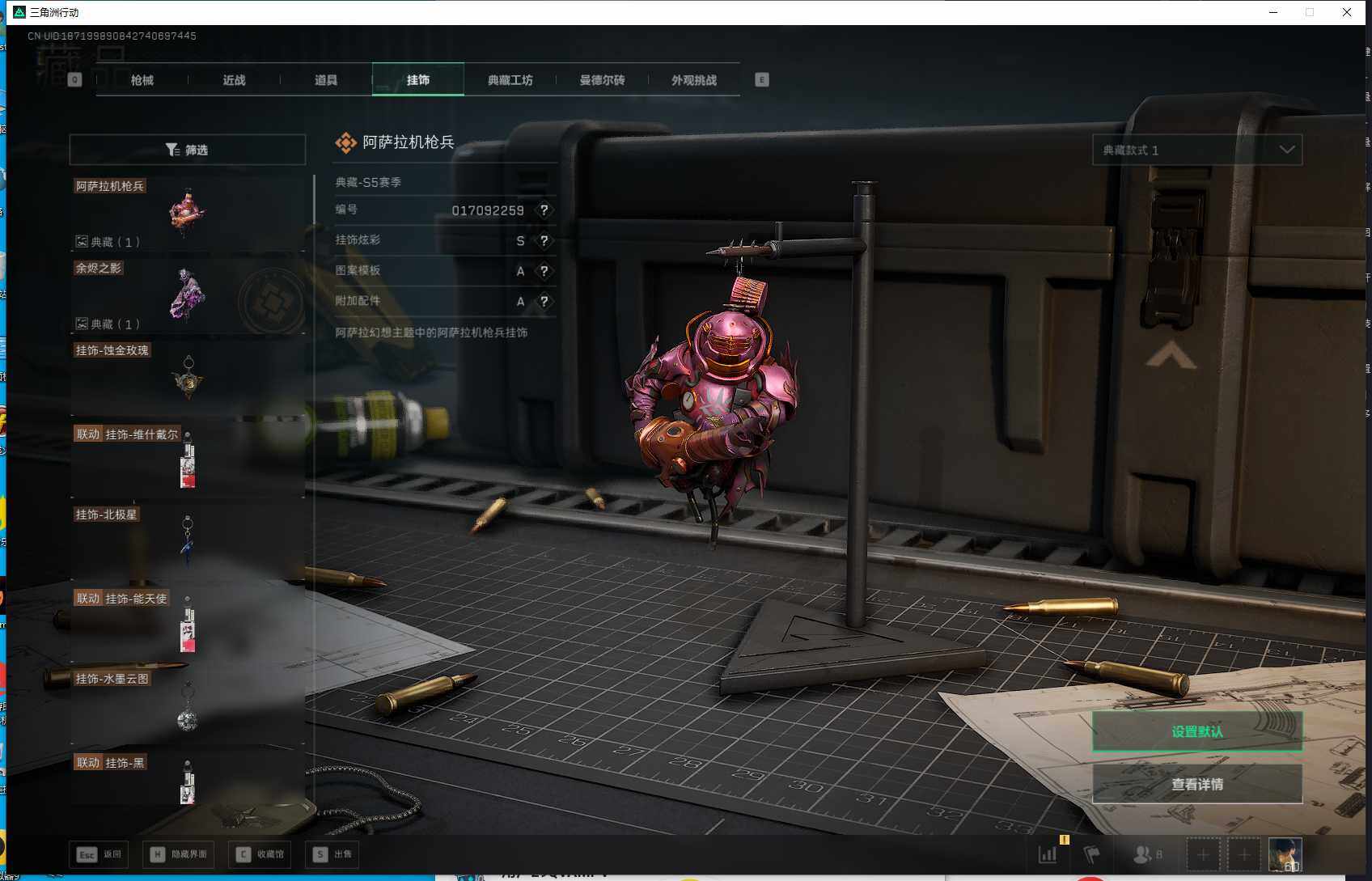Screen dimensions: 1372x881
Task: Open the 筛选 filter panel
Action: click(187, 150)
